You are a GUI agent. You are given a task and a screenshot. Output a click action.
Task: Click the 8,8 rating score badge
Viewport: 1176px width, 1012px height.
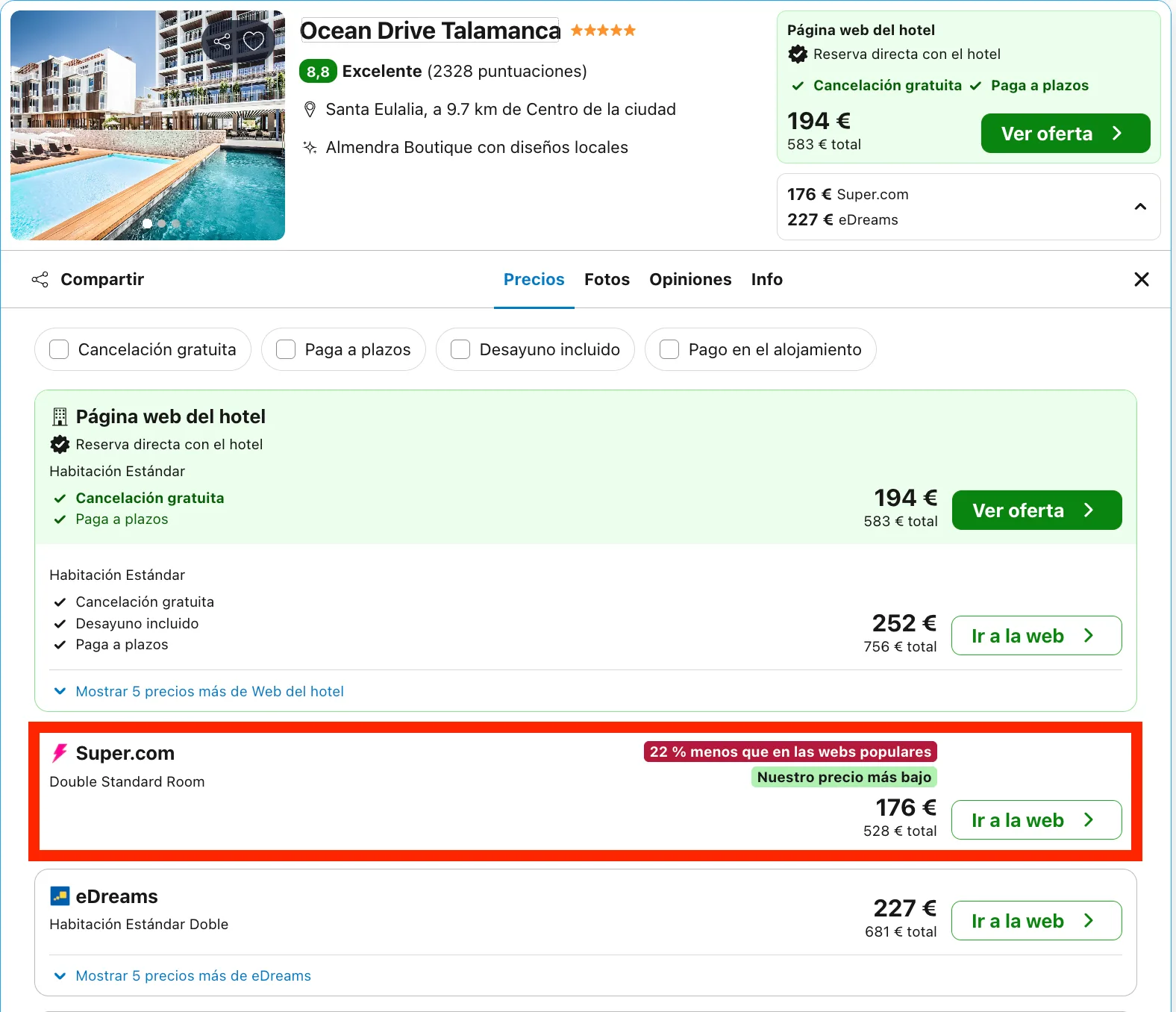[318, 72]
